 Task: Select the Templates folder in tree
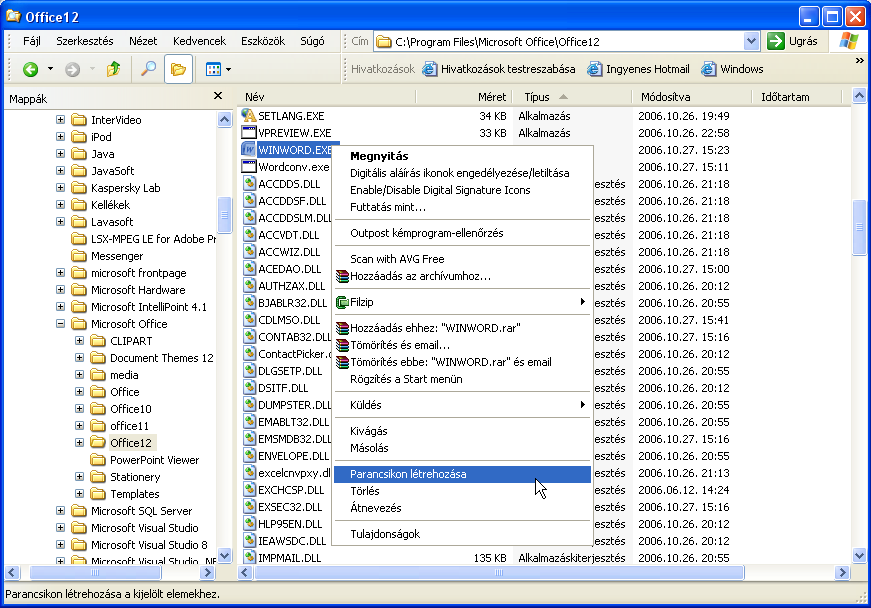click(x=134, y=494)
